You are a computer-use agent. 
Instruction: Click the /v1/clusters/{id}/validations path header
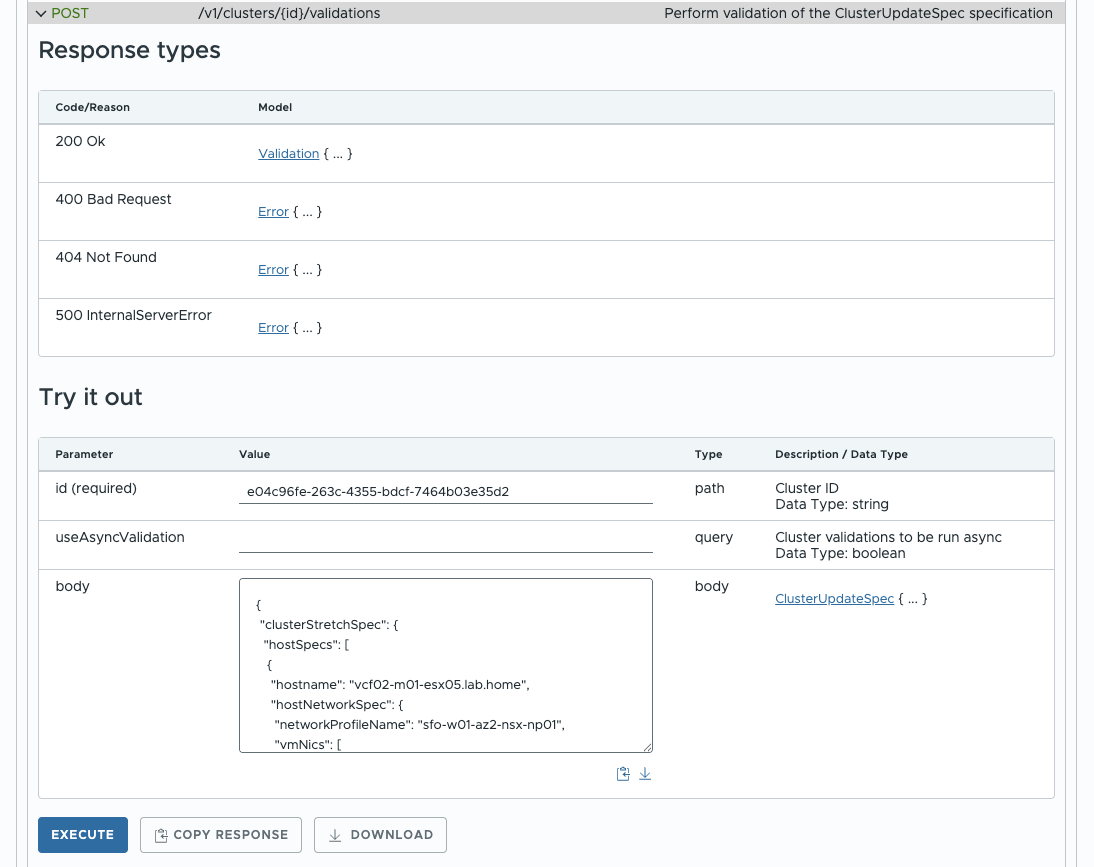click(x=289, y=14)
